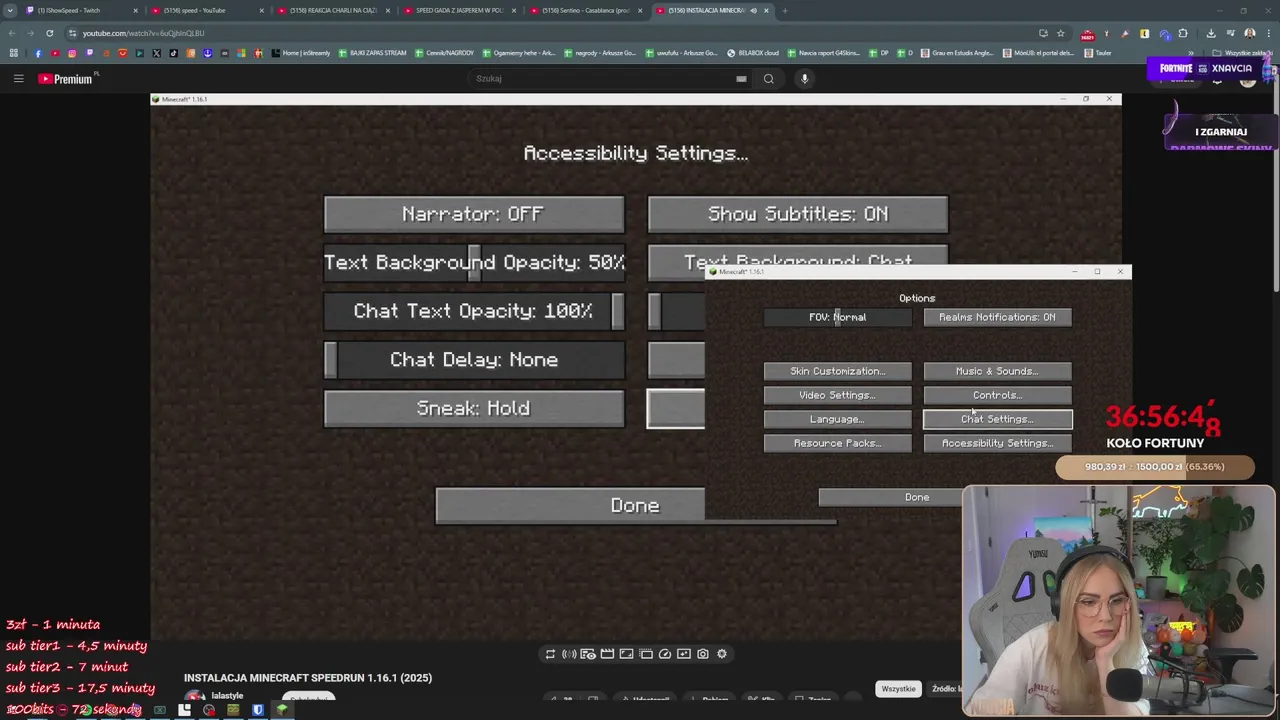Click the browser address bar URL

coord(143,33)
